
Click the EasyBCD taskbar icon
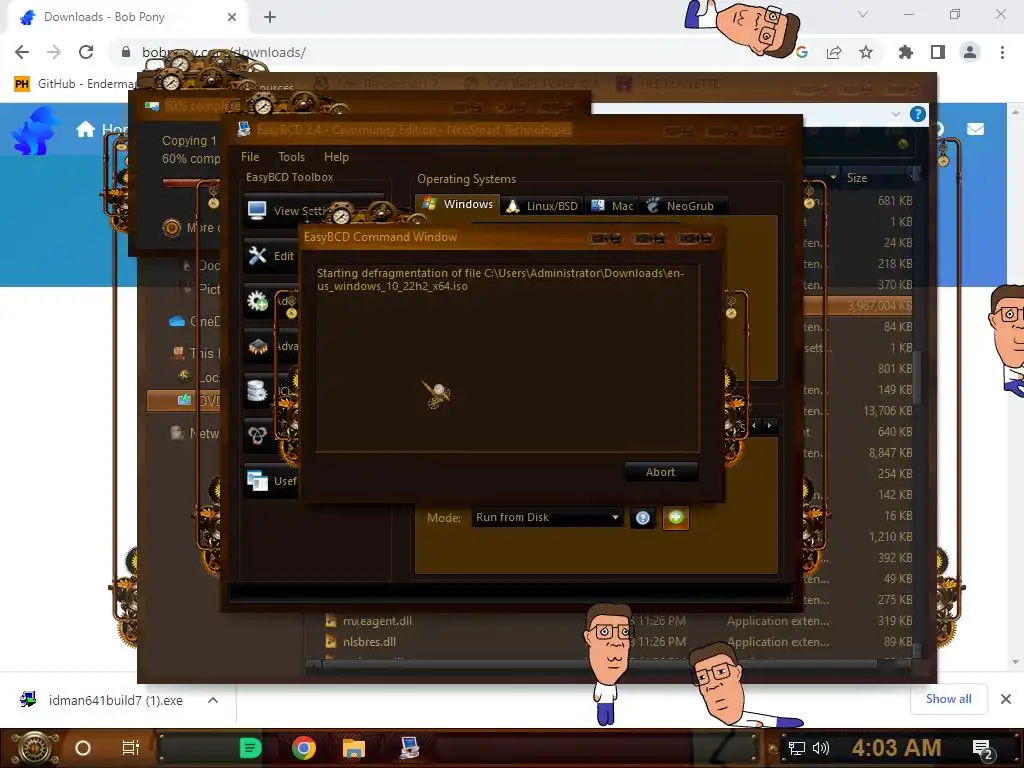click(409, 748)
